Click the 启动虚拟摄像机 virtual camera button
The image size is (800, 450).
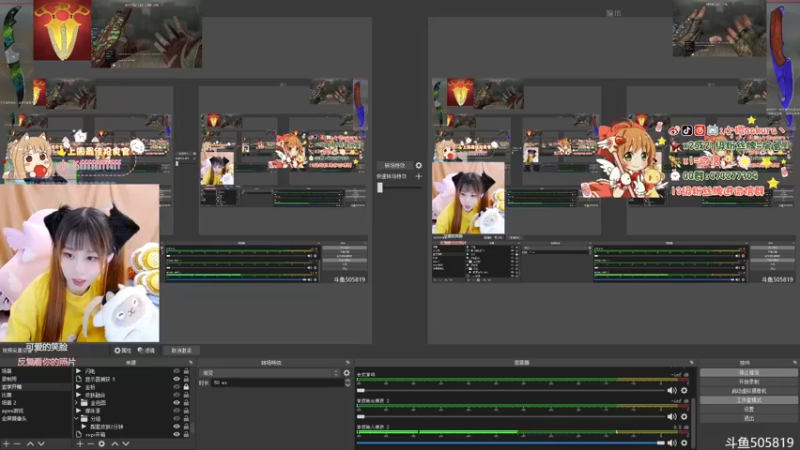748,391
